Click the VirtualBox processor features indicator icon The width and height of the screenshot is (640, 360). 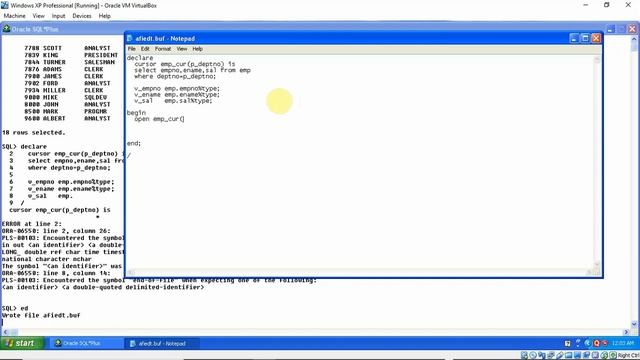coord(595,355)
